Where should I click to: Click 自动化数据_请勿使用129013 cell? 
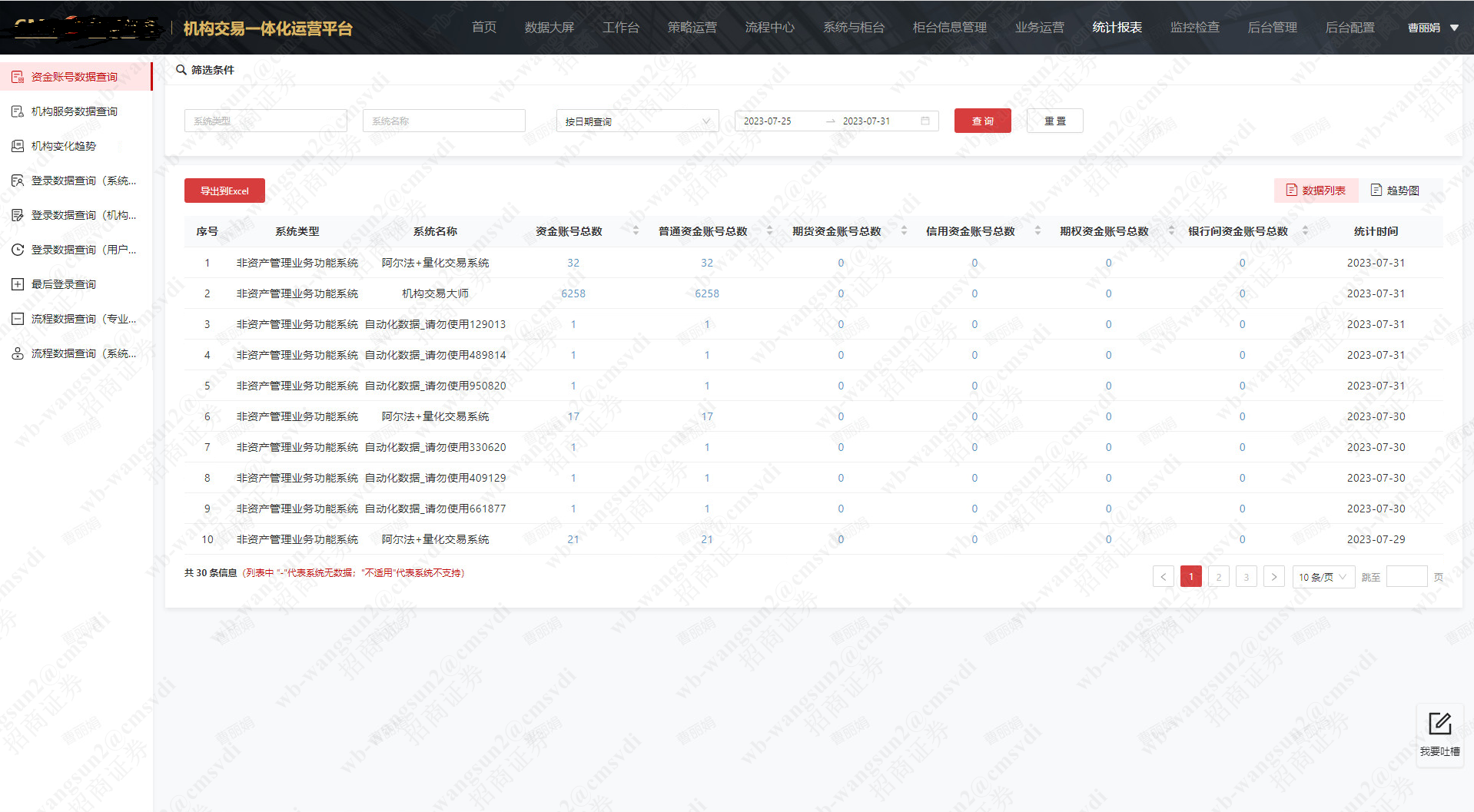(435, 324)
